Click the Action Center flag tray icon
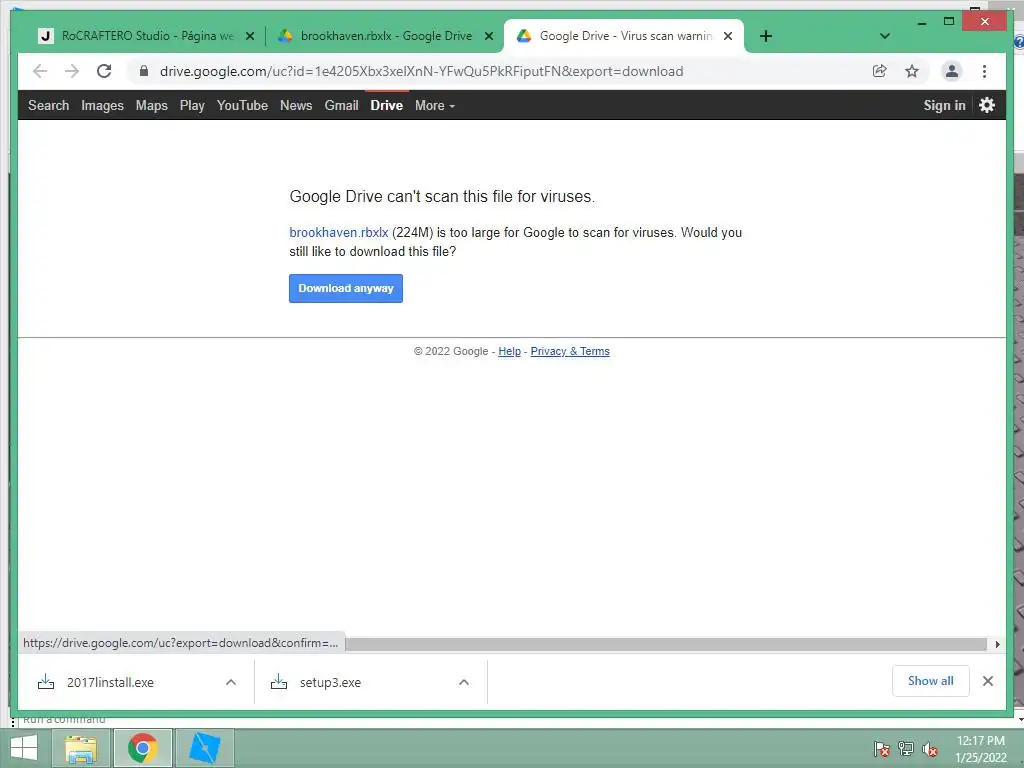Image resolution: width=1024 pixels, height=768 pixels. (881, 749)
